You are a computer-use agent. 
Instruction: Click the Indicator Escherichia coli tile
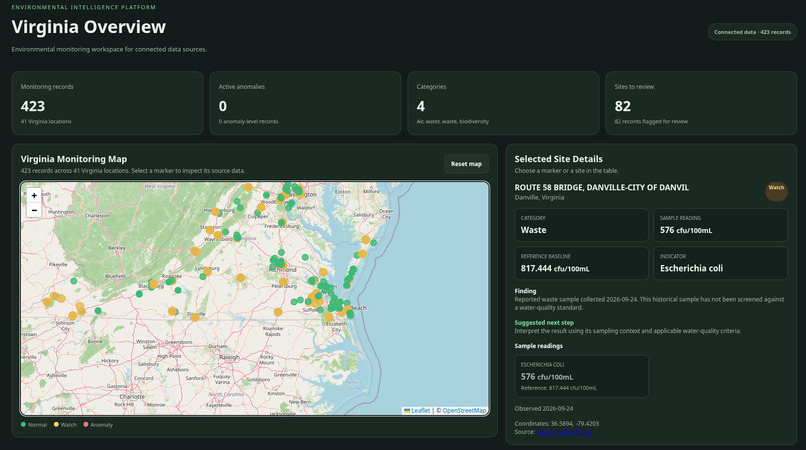[x=720, y=263]
